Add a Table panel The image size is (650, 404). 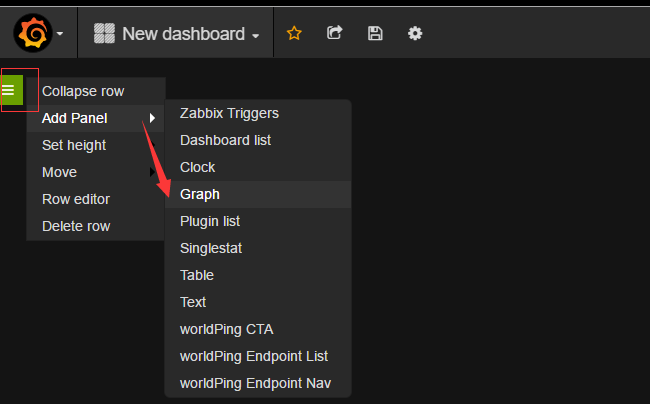258,275
